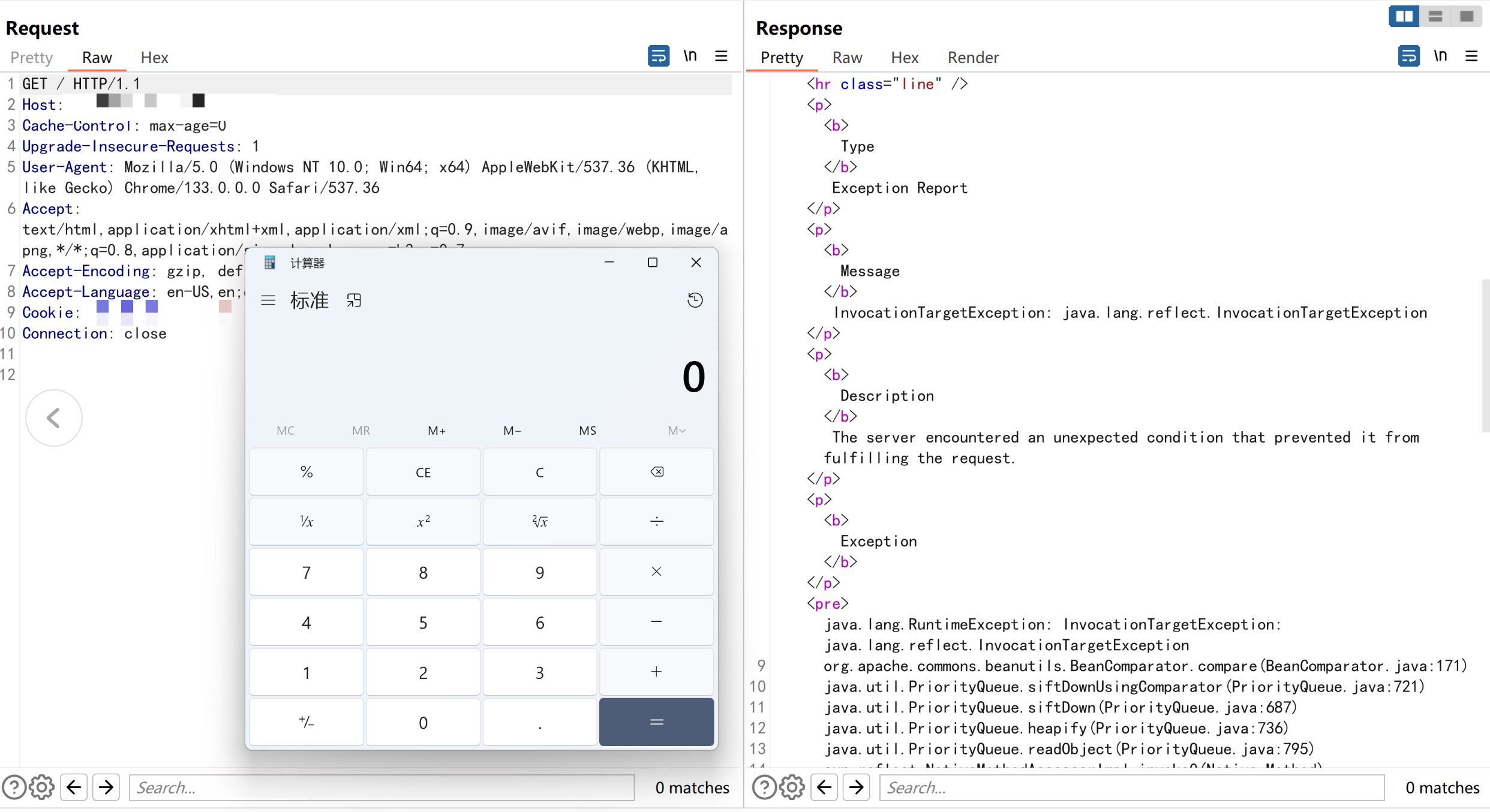Switch Response view to Hex tab
The height and width of the screenshot is (812, 1490).
tap(905, 58)
